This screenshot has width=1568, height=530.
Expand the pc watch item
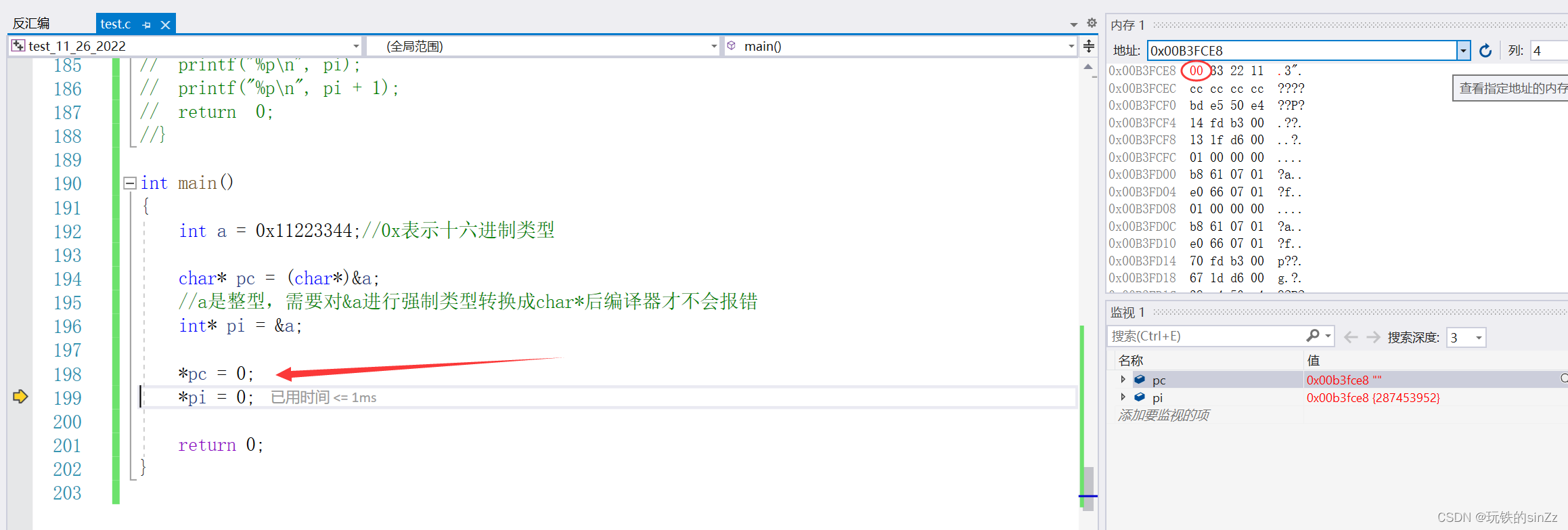[x=1123, y=379]
